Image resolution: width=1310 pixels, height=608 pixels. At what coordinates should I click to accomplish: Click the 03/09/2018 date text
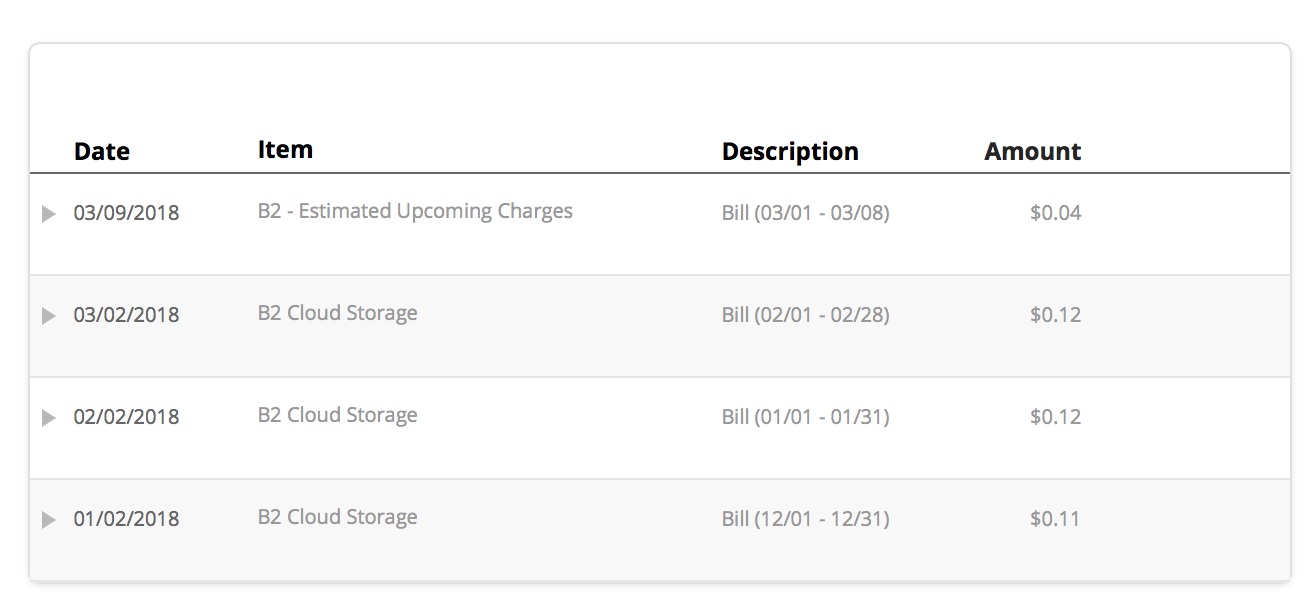click(126, 213)
